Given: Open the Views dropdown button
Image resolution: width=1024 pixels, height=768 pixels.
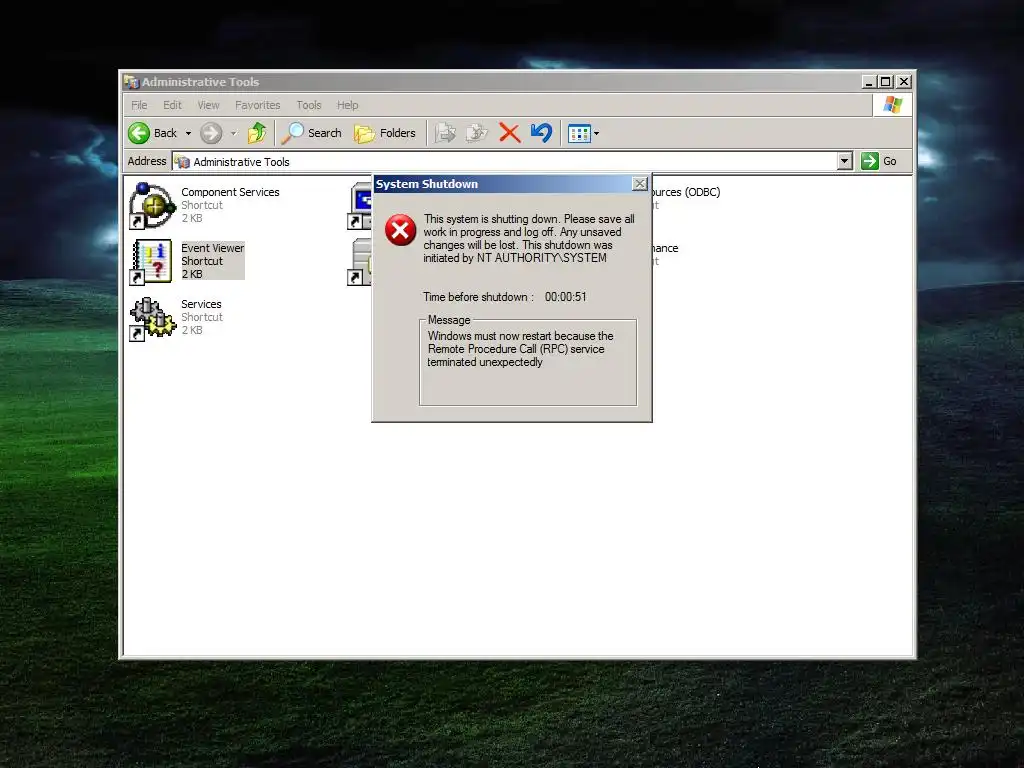Looking at the screenshot, I should coord(583,133).
